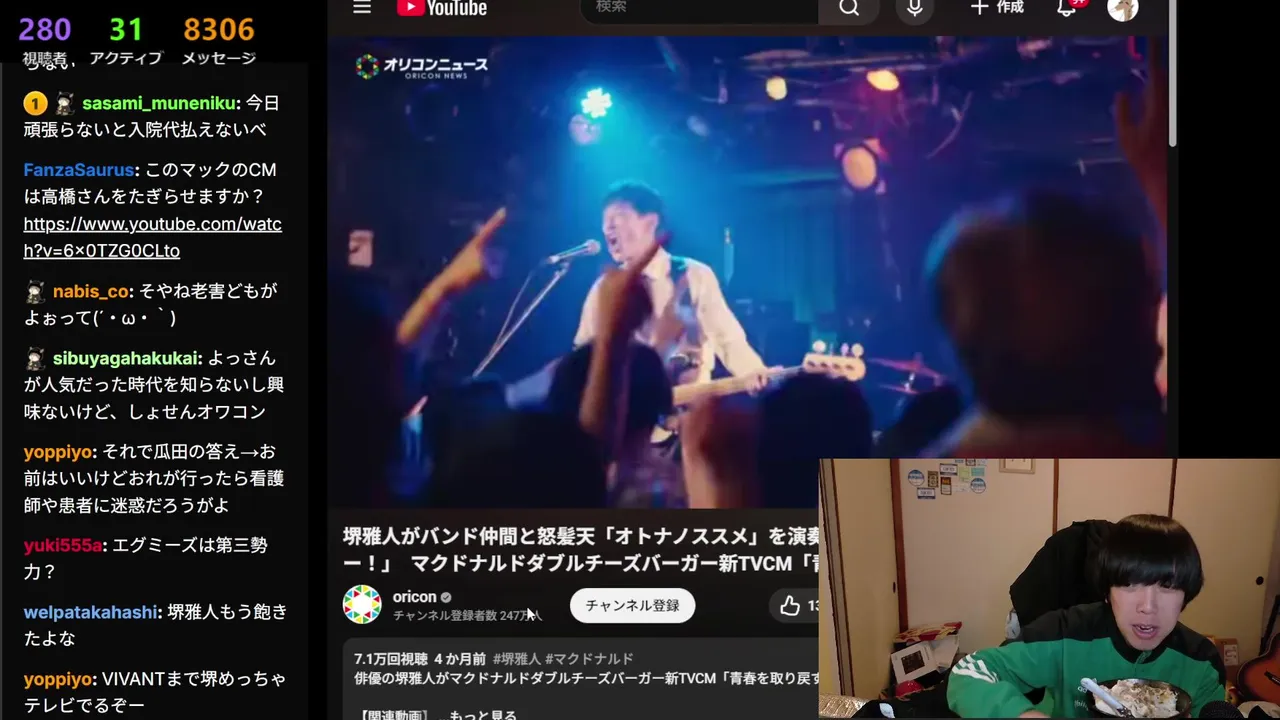The image size is (1280, 720).
Task: Click the #堺雅人 hashtag
Action: (x=517, y=659)
